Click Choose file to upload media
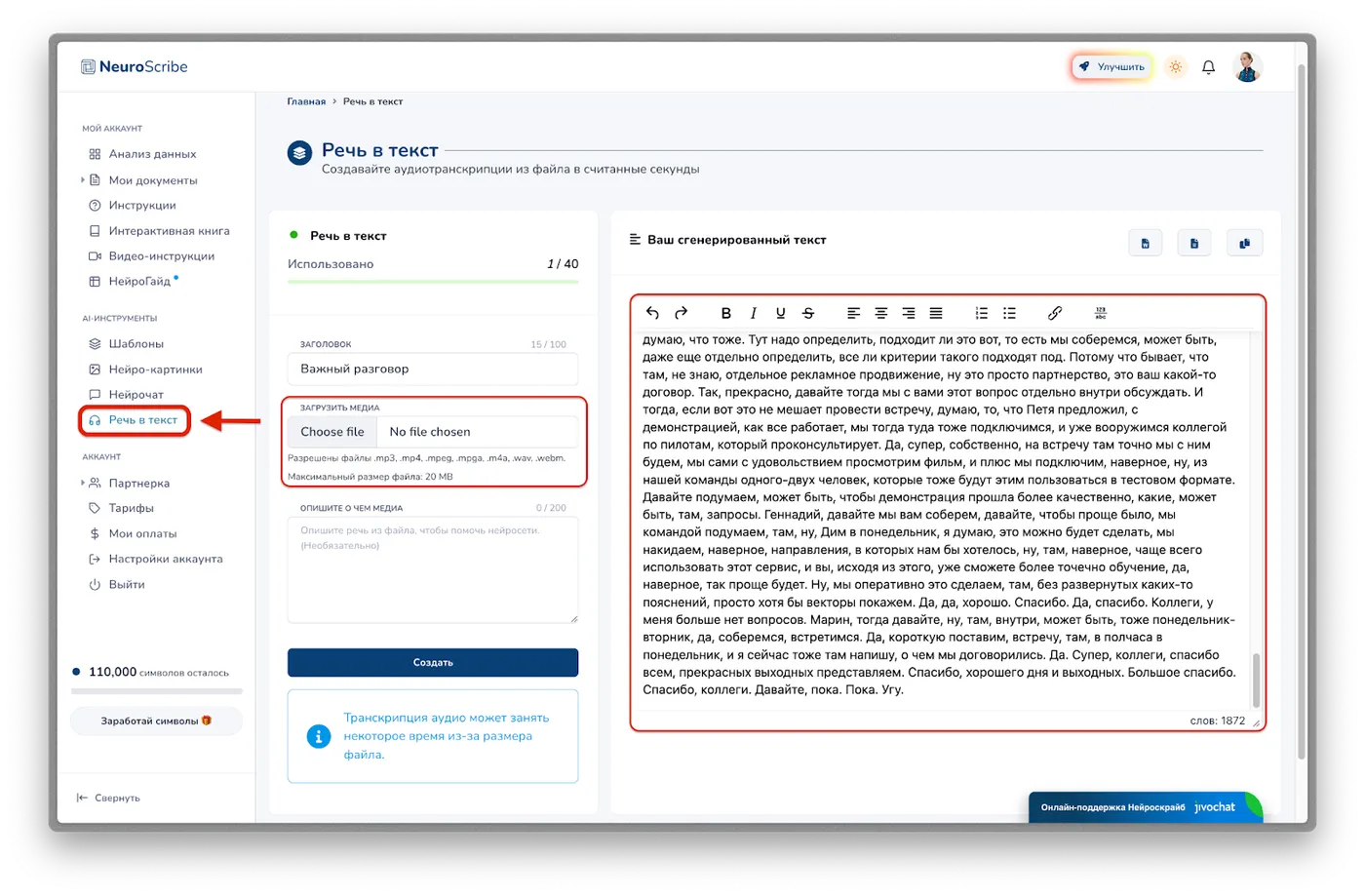Viewport: 1365px width, 896px height. 332,432
